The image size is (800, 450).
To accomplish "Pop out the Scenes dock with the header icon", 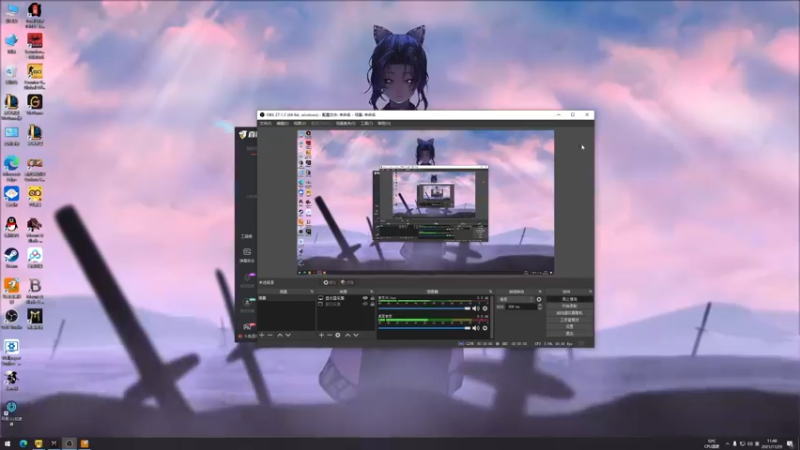I will coord(312,292).
